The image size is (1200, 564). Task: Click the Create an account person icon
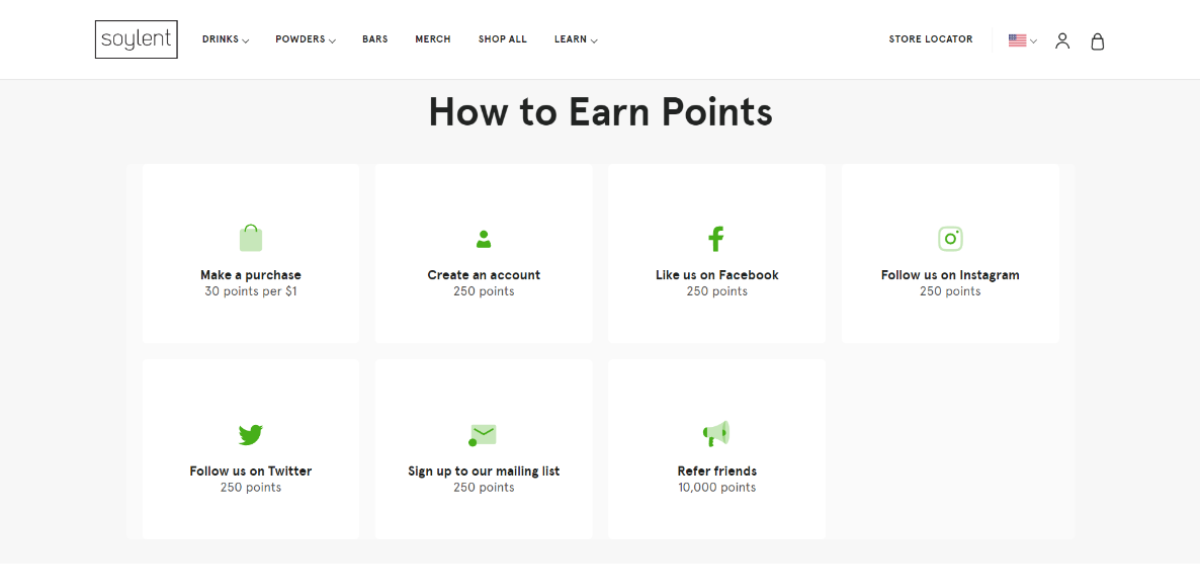point(484,239)
